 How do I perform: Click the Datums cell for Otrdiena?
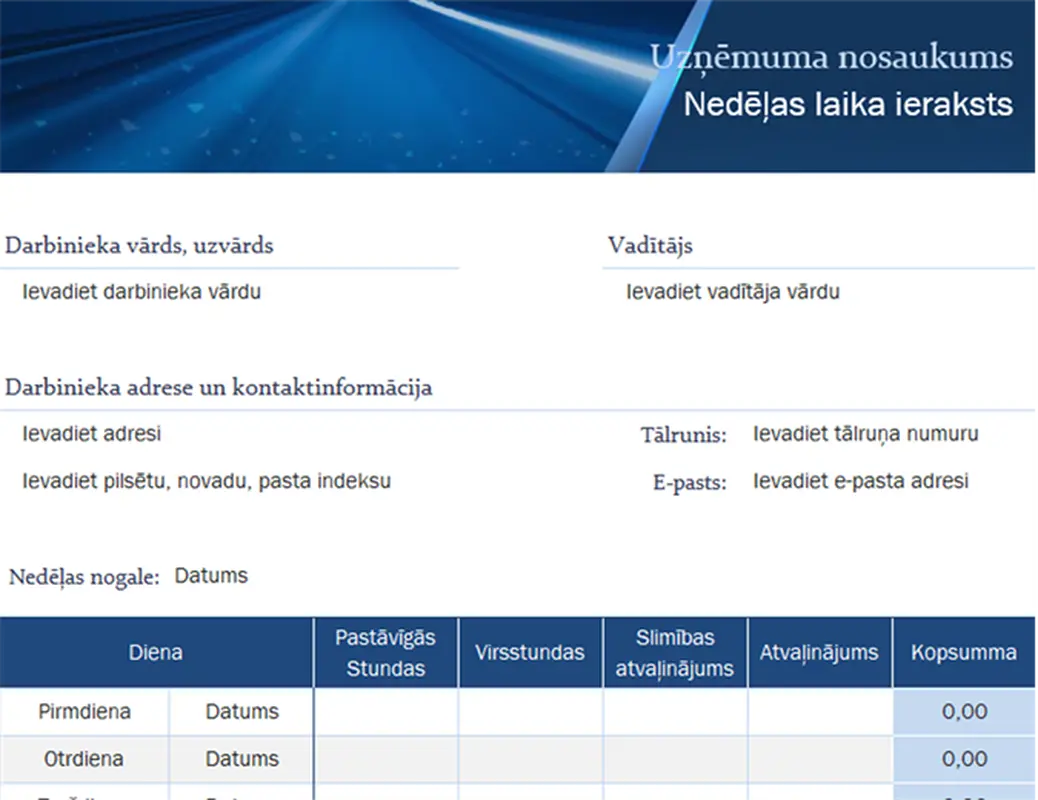[240, 759]
